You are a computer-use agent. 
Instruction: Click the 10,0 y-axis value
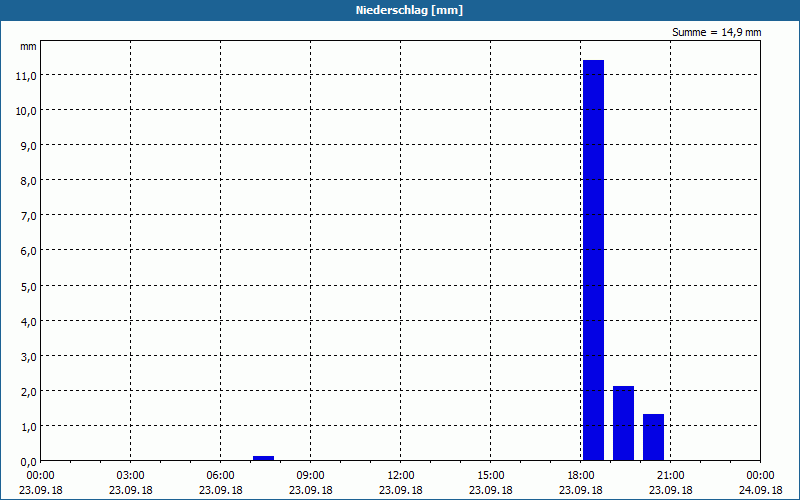[x=26, y=111]
